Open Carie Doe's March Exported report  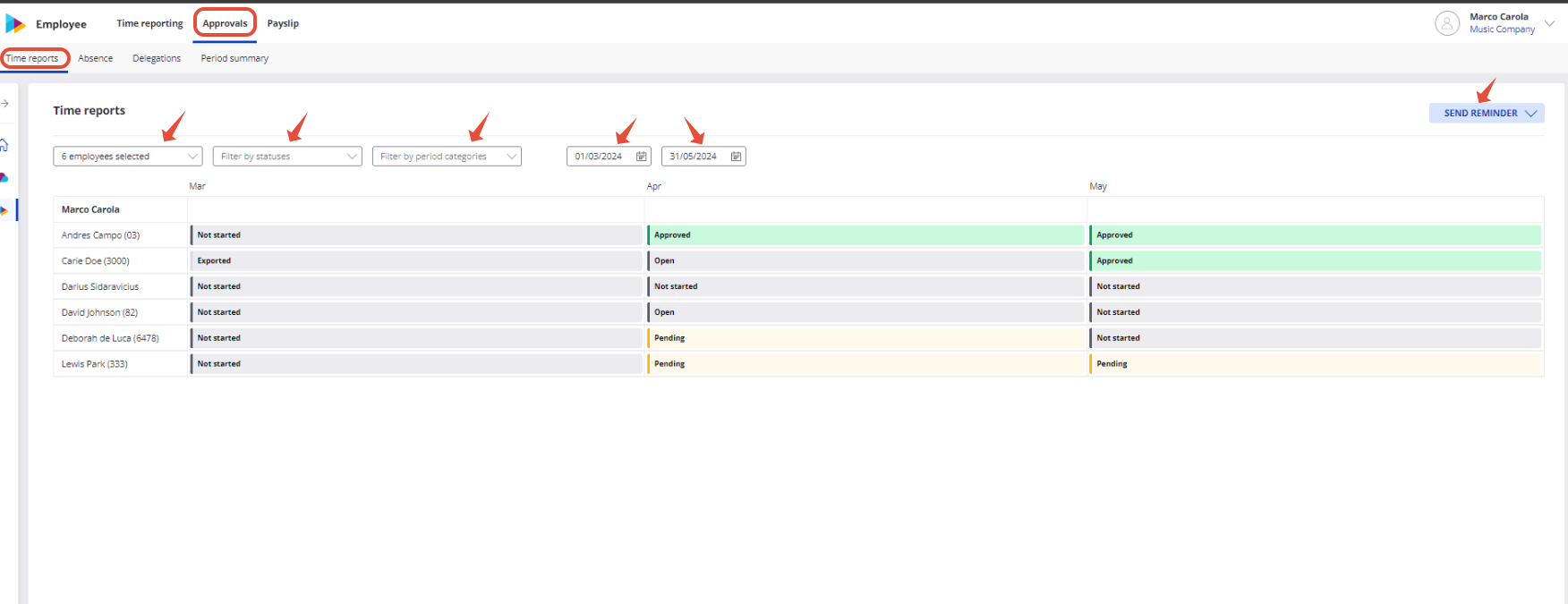click(415, 261)
